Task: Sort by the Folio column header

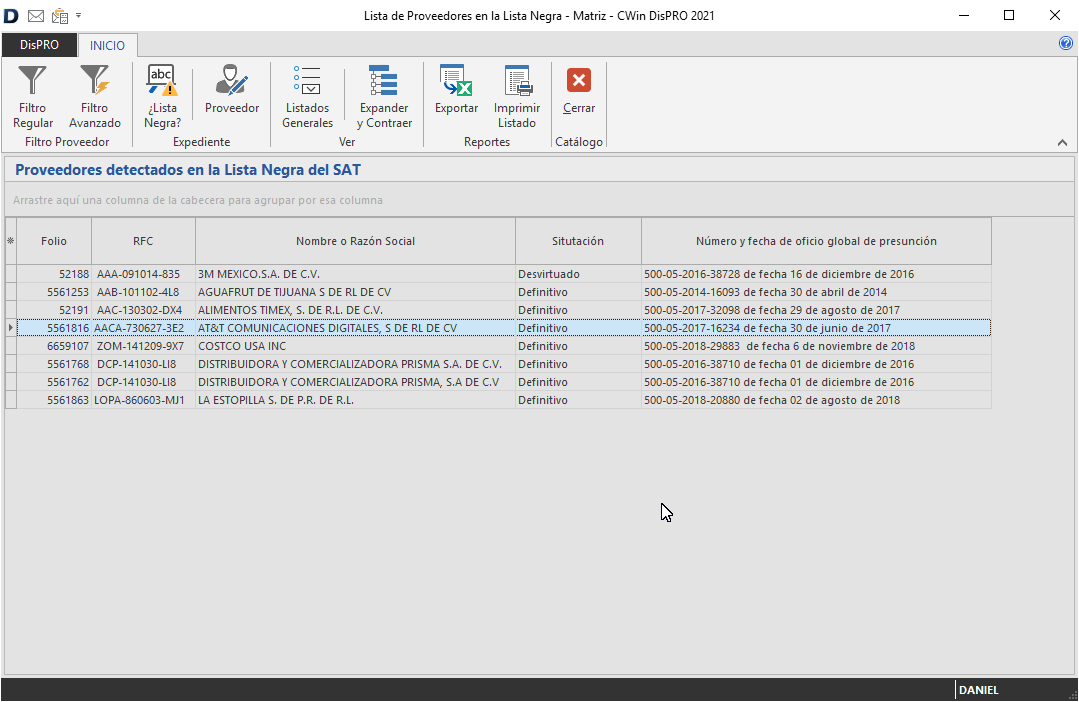Action: (54, 241)
